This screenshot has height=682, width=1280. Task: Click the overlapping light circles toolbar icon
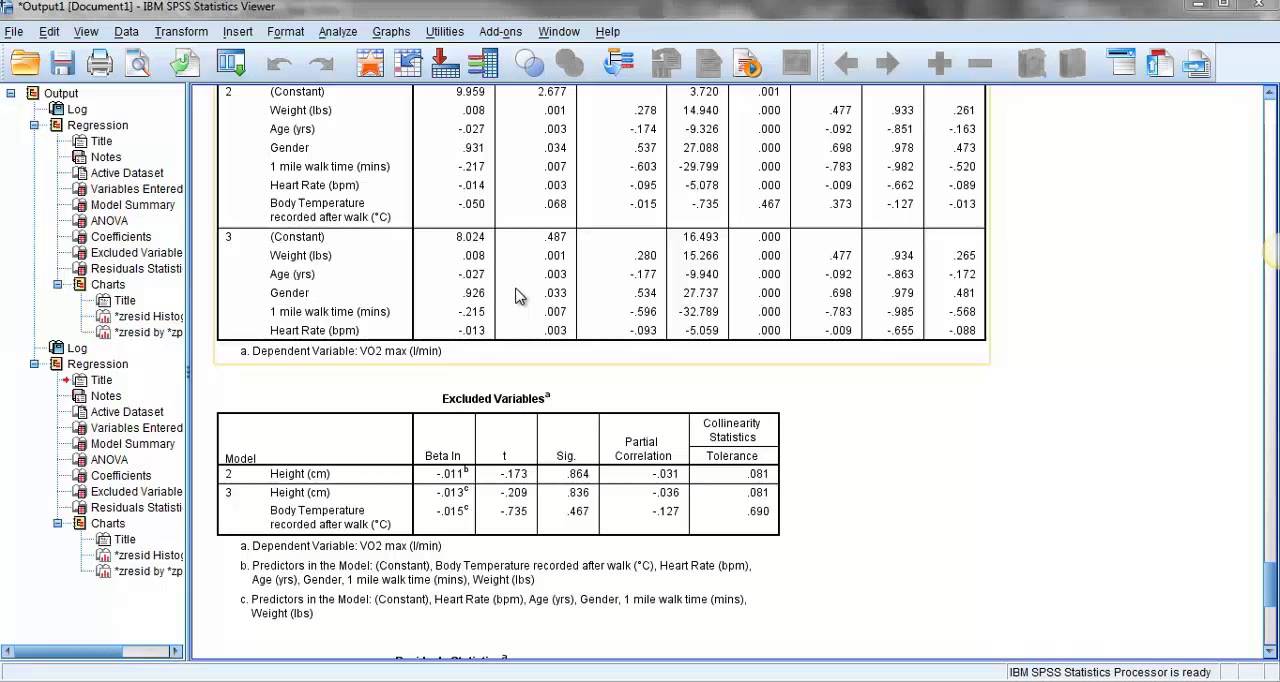point(529,64)
